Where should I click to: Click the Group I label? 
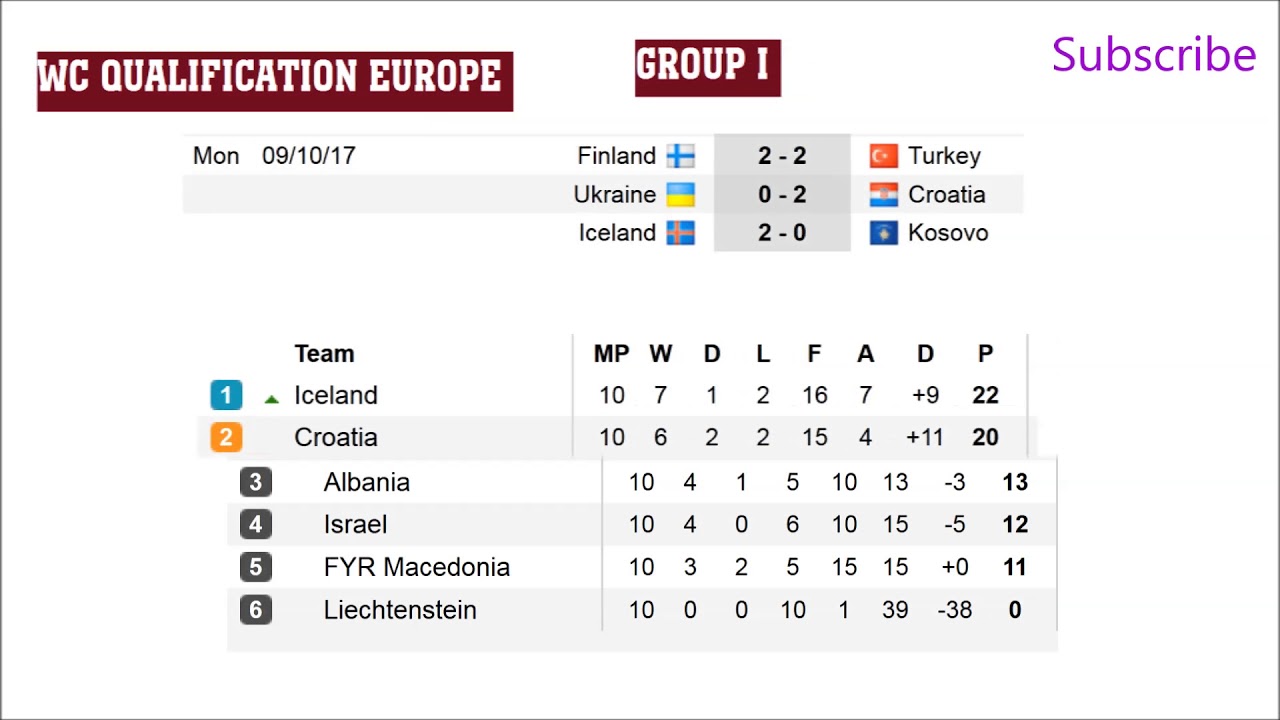707,67
